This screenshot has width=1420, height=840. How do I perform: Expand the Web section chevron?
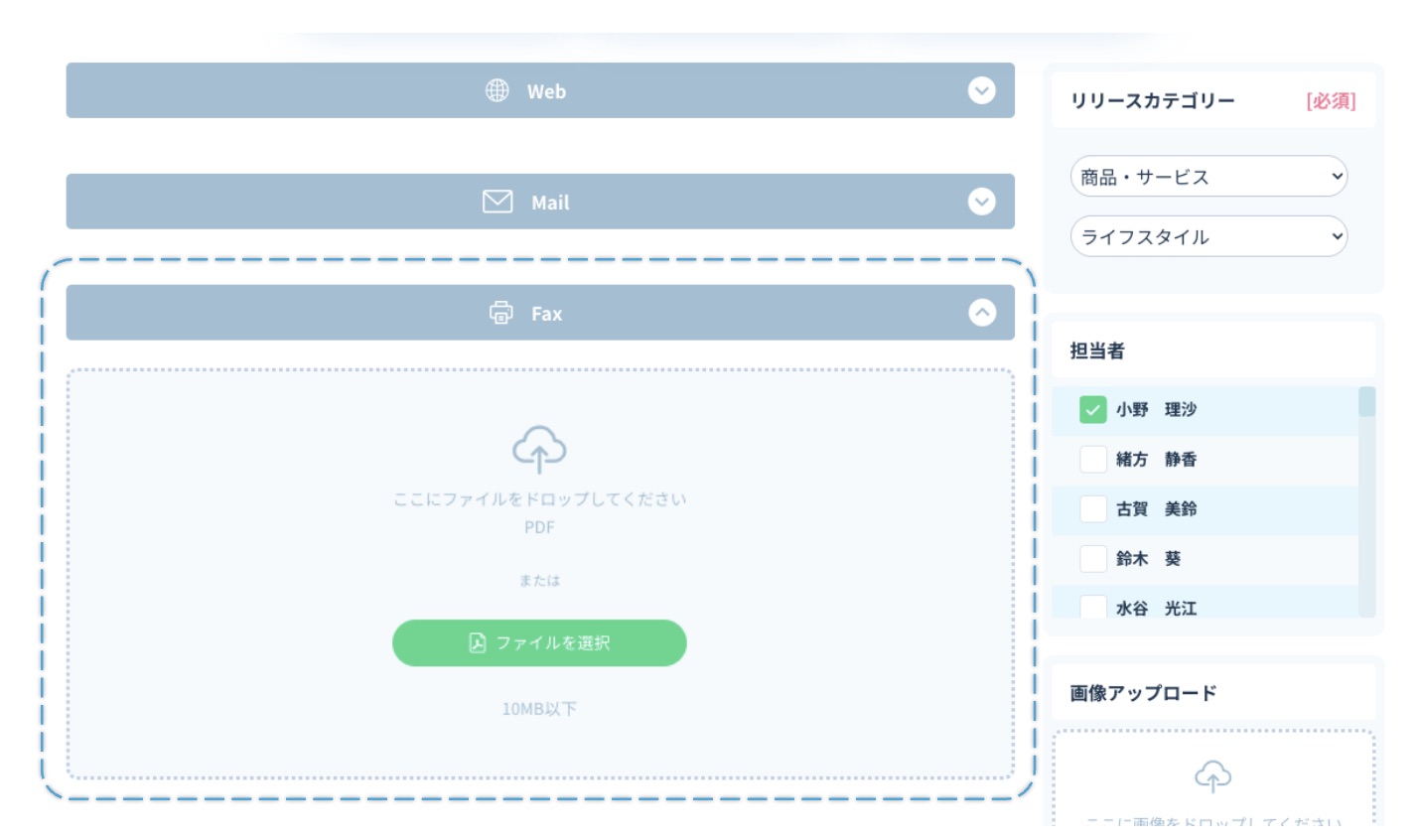click(x=981, y=90)
